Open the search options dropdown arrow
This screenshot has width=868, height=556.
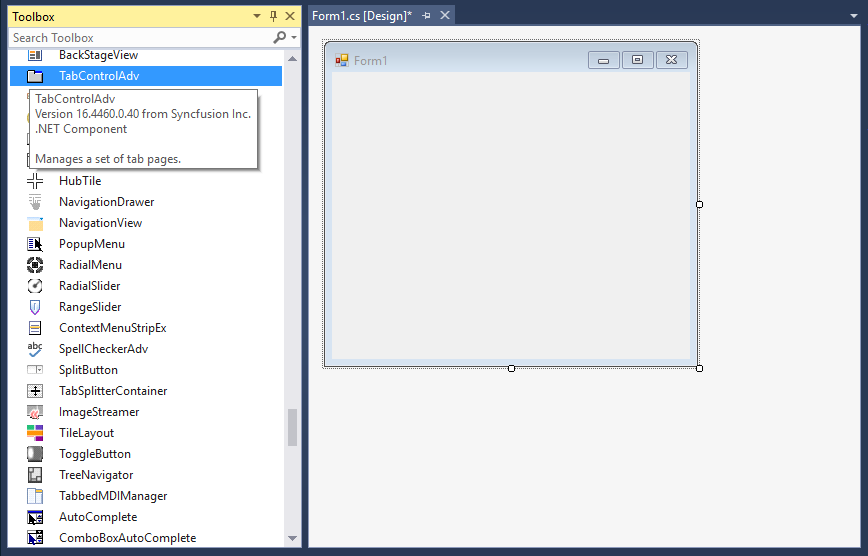click(x=294, y=38)
